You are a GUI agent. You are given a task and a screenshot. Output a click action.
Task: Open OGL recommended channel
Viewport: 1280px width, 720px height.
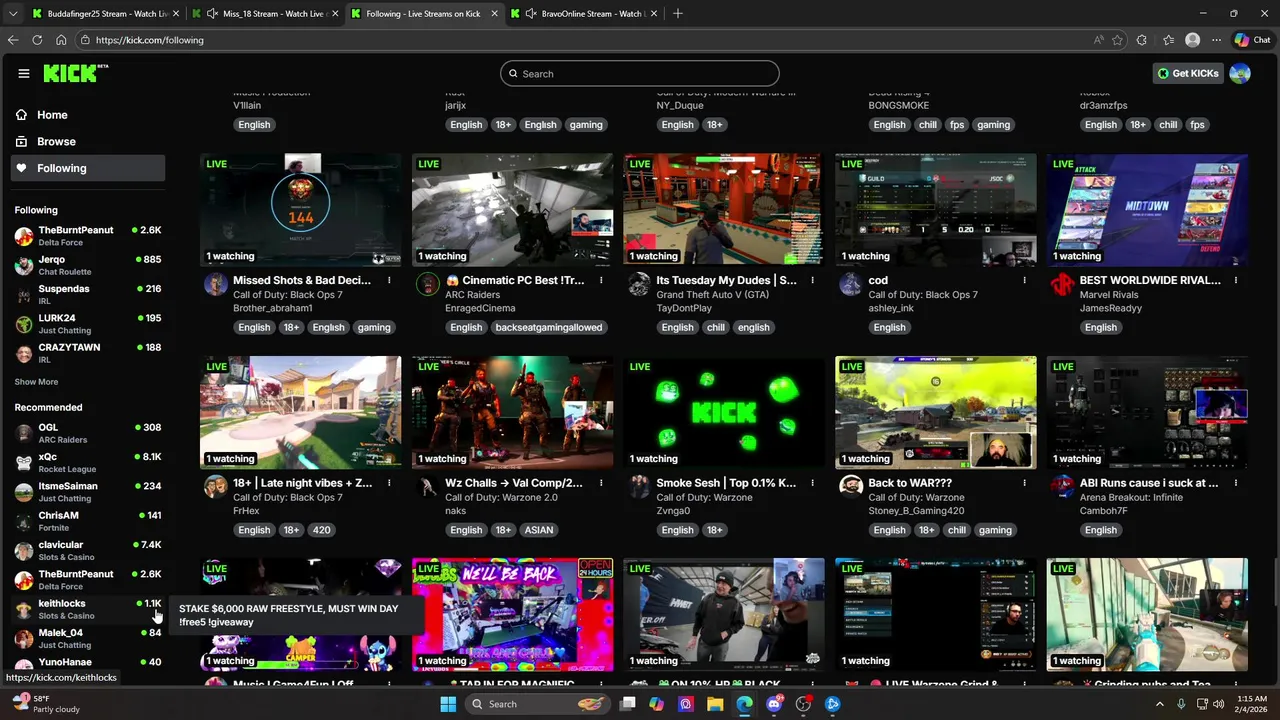(x=89, y=433)
